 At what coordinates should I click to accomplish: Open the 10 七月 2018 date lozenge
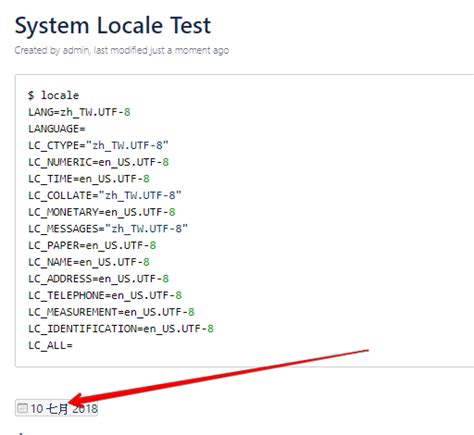(x=56, y=408)
